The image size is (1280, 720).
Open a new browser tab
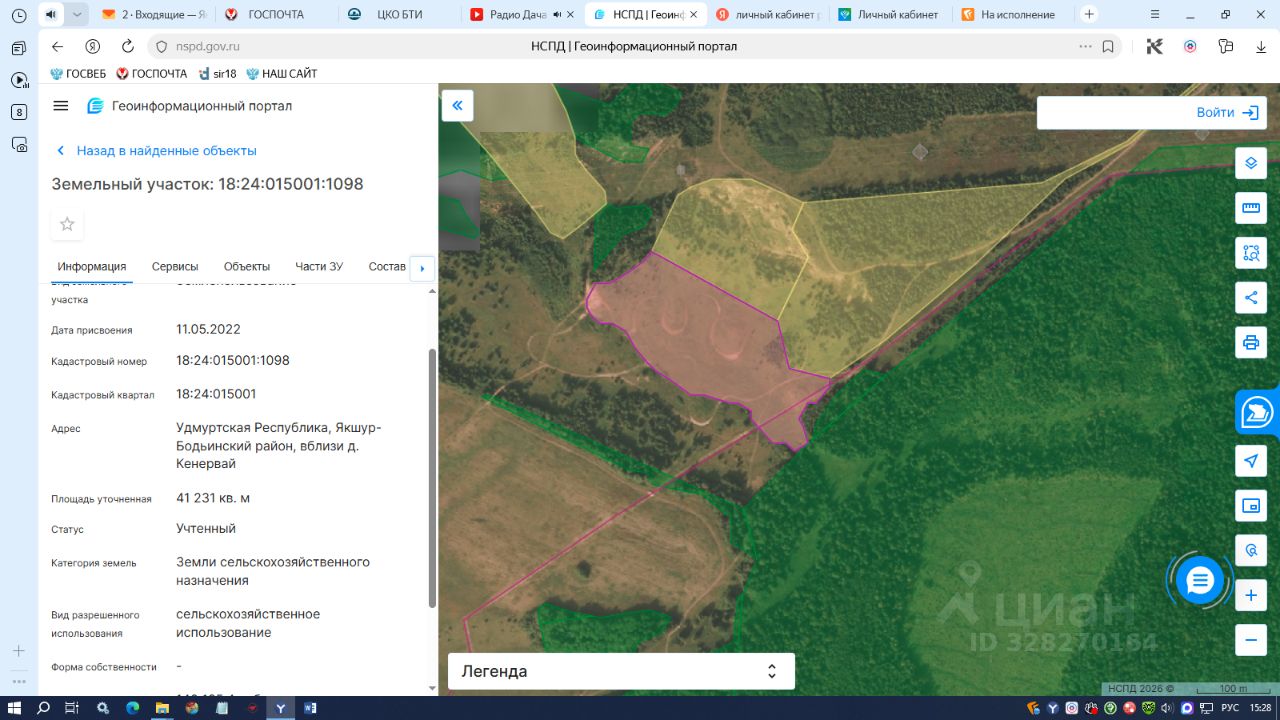1089,14
